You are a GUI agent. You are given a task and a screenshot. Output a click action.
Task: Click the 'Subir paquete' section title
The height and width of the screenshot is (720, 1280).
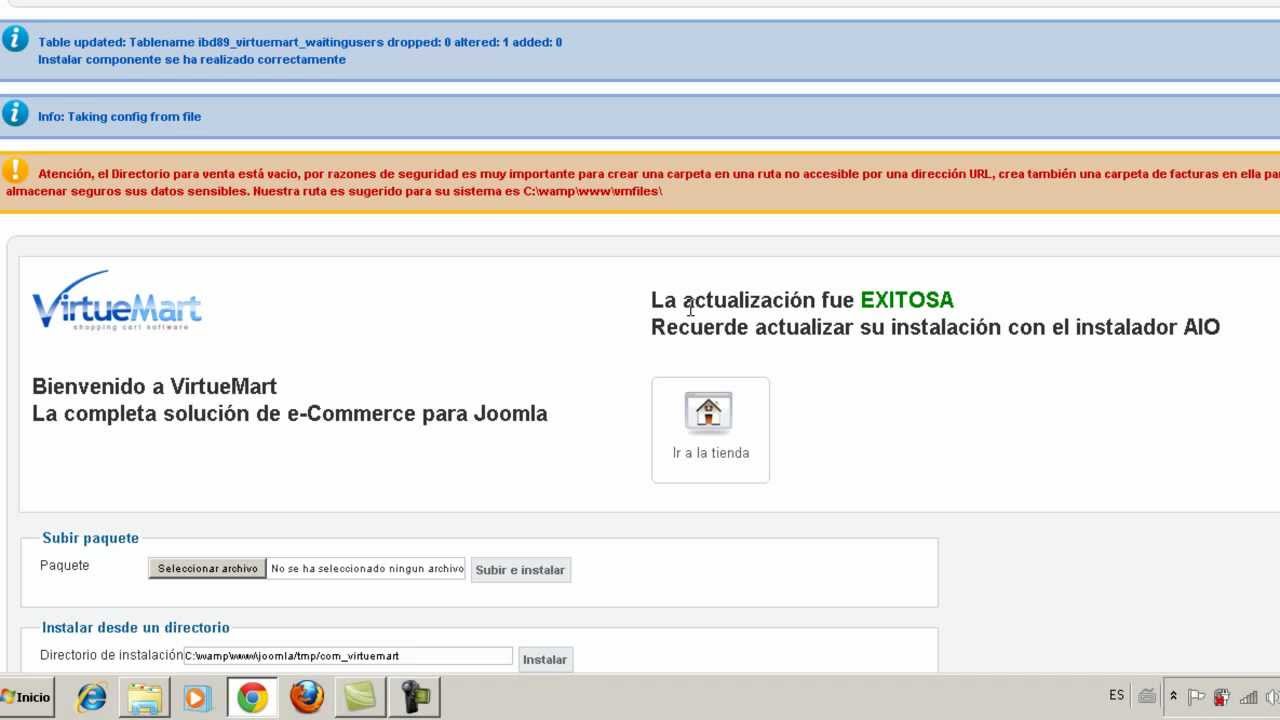(x=90, y=538)
